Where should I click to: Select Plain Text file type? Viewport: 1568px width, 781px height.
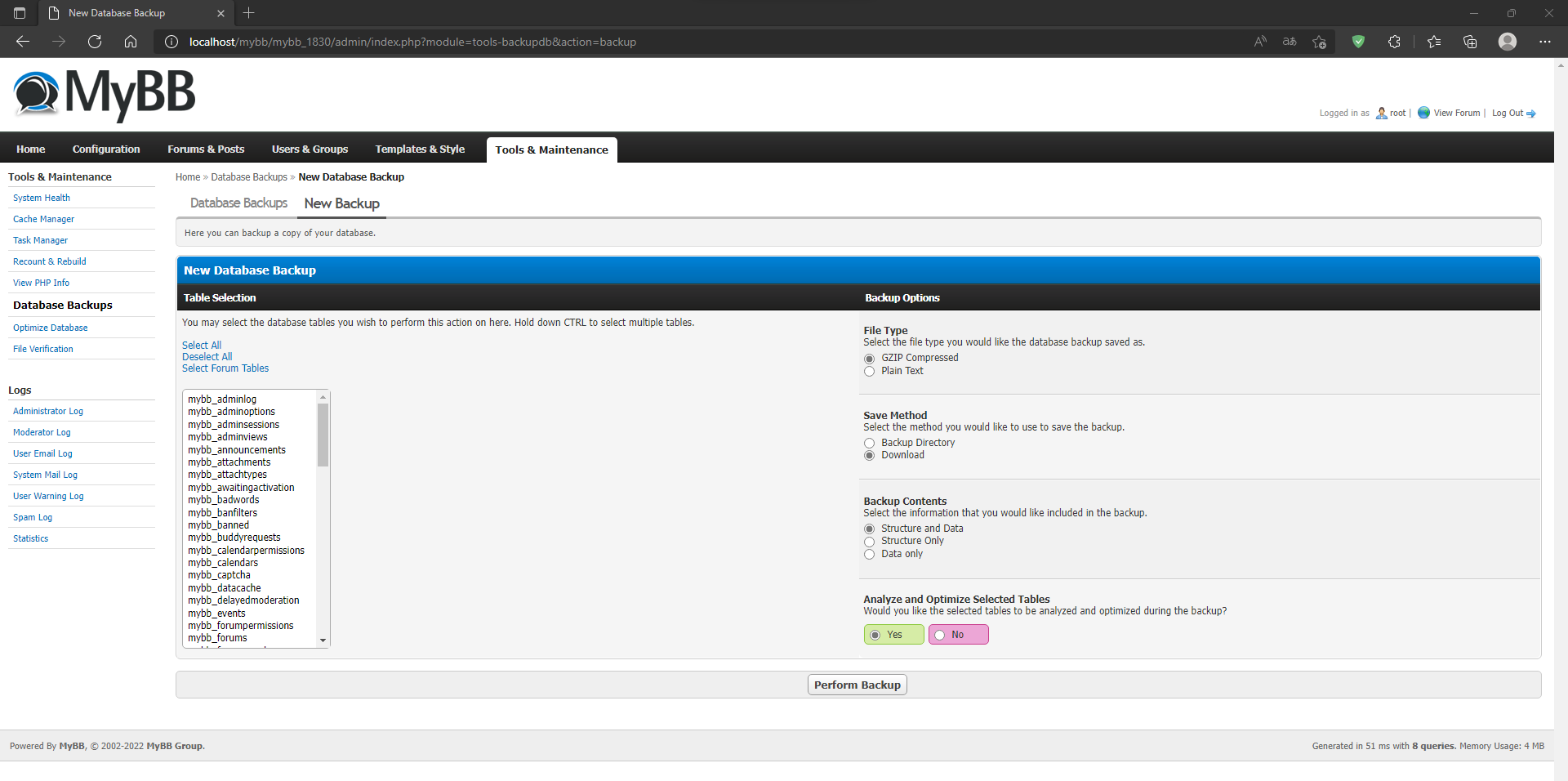pyautogui.click(x=869, y=372)
